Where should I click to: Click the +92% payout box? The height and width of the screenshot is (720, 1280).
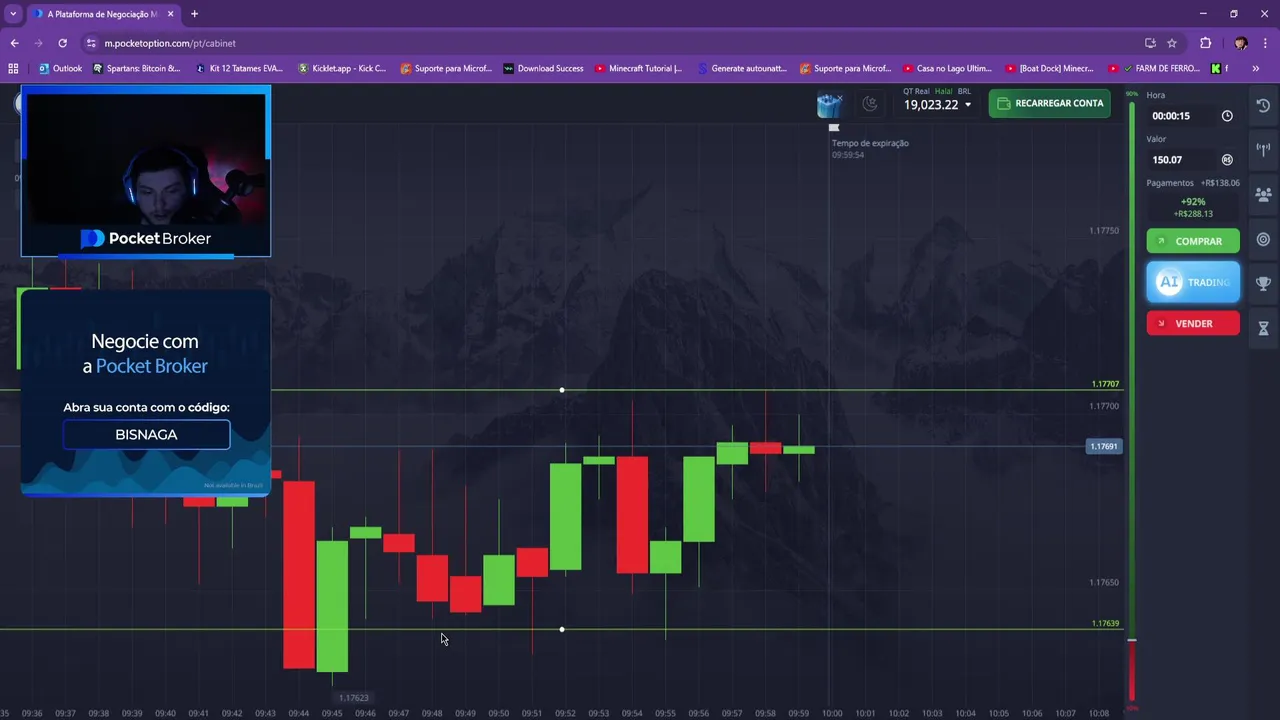1193,207
